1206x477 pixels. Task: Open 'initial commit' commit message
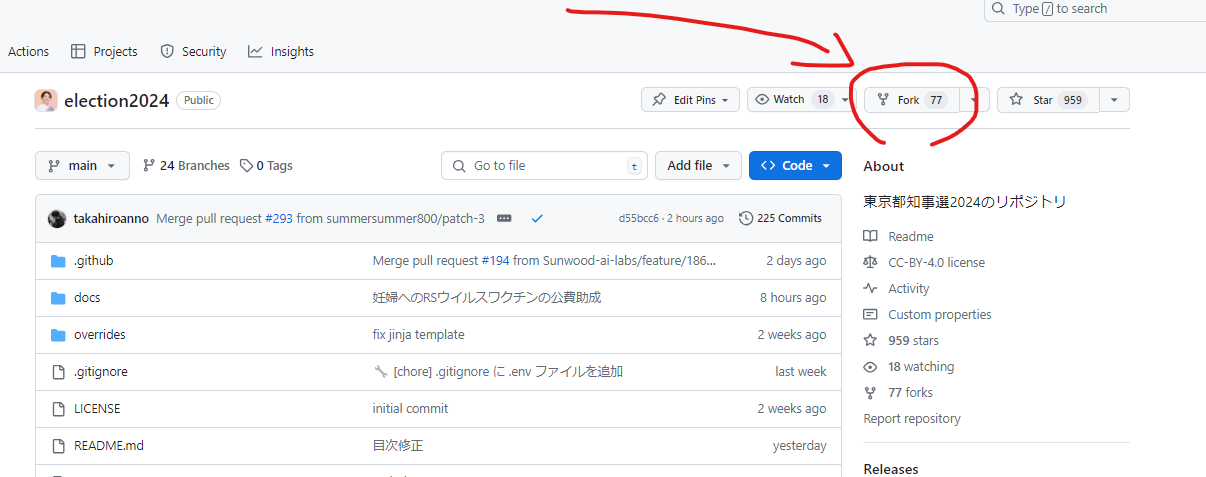[x=410, y=408]
